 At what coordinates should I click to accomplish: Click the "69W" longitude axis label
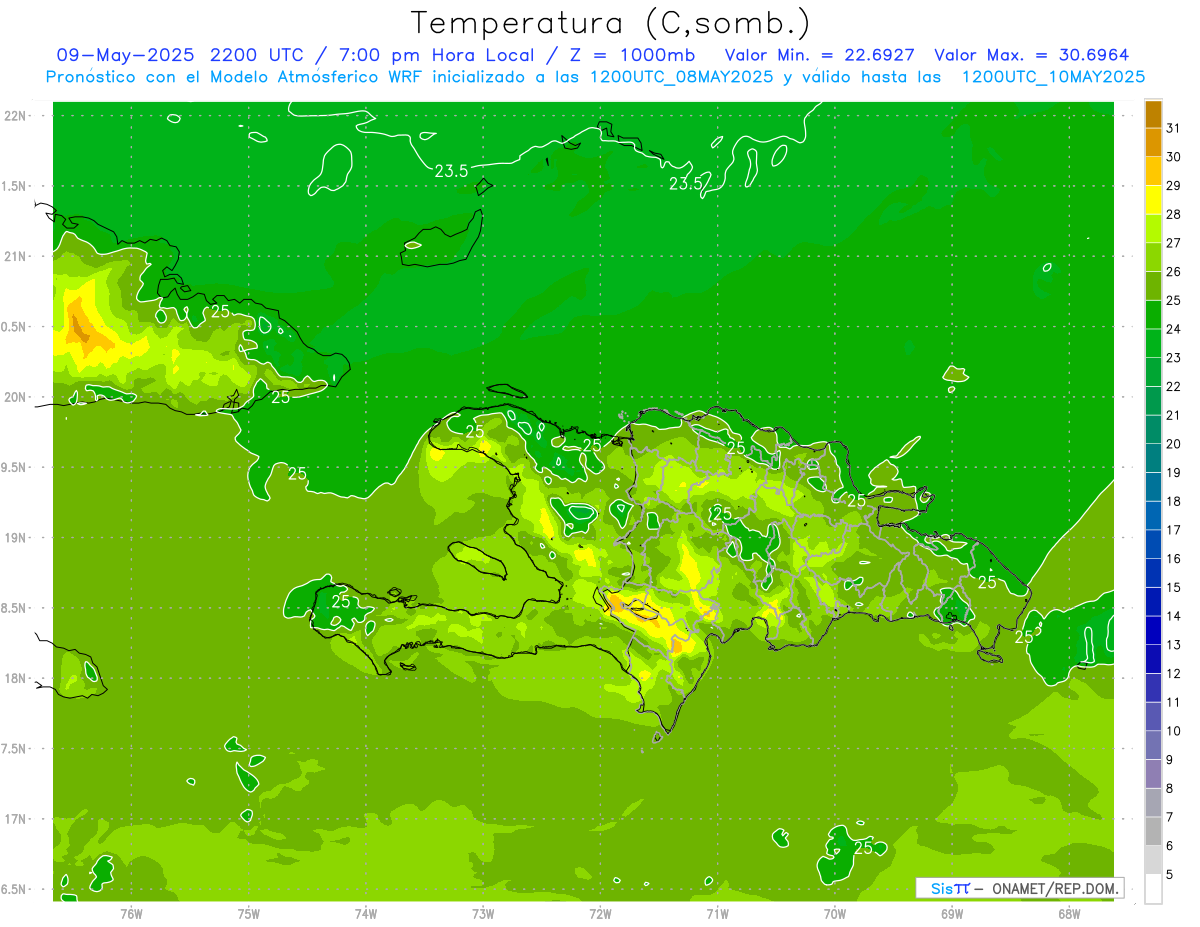pyautogui.click(x=952, y=913)
